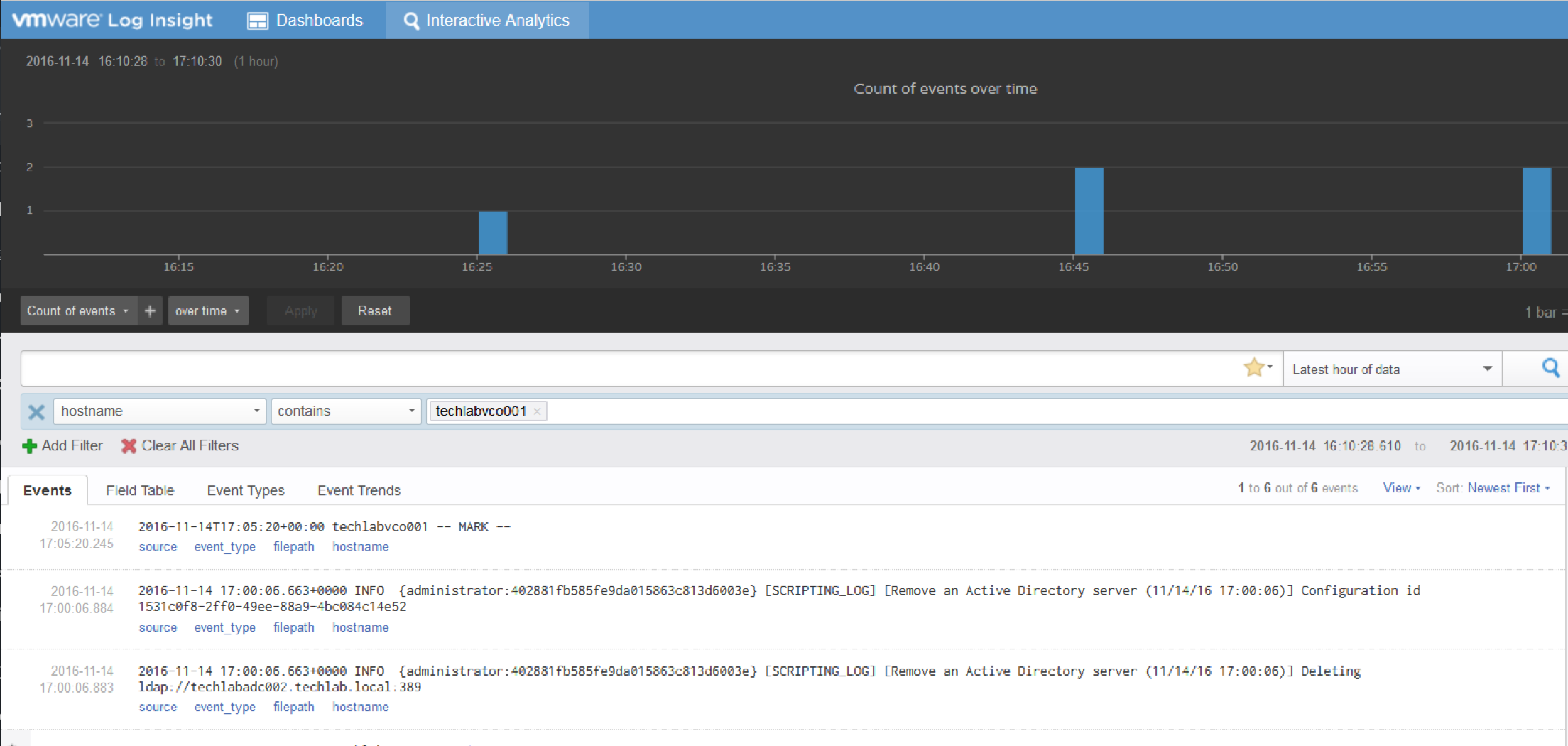Click filepath link in Deleting ldap event

[294, 707]
